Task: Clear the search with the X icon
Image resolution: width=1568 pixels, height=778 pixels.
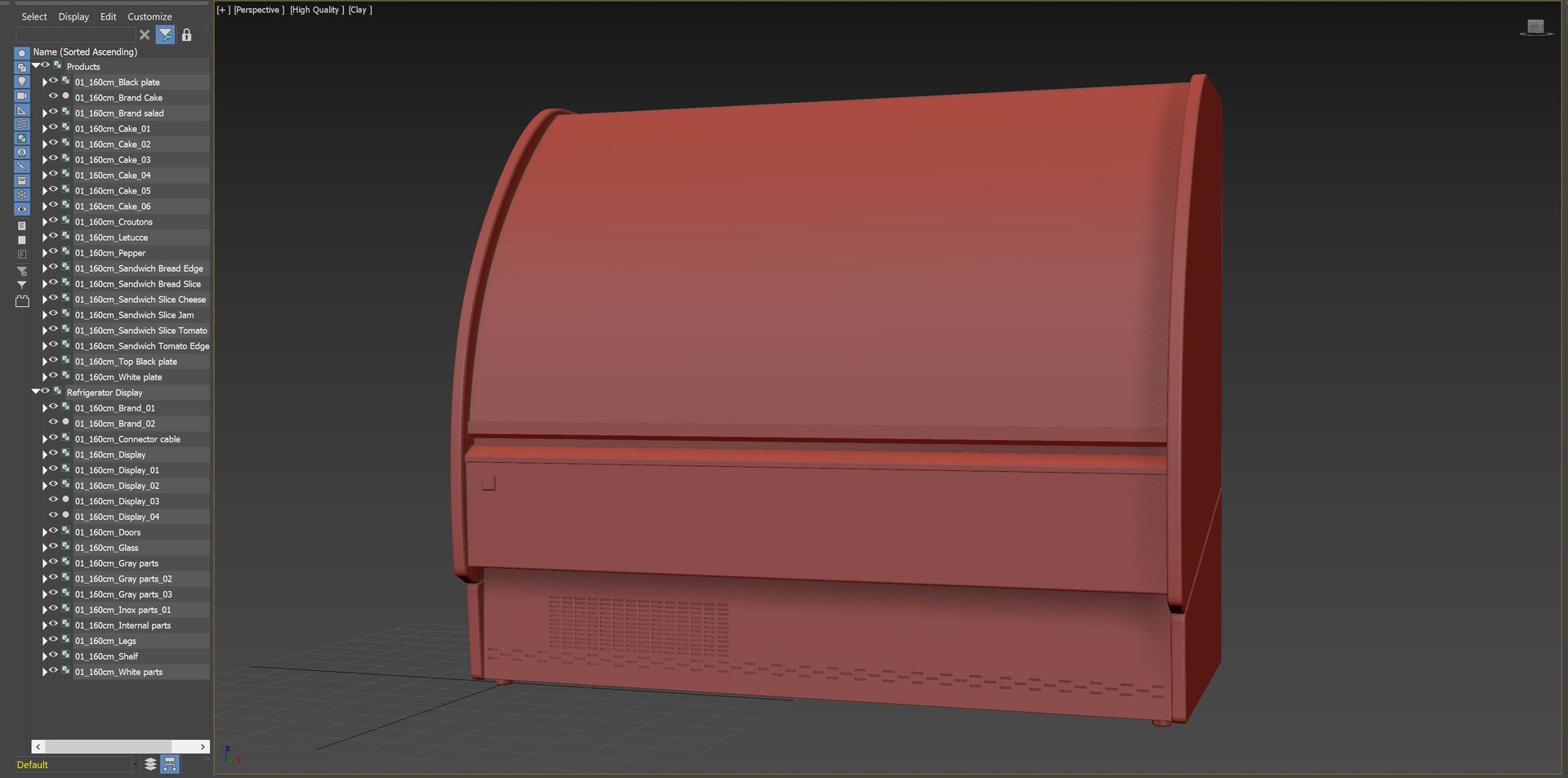Action: click(x=145, y=34)
